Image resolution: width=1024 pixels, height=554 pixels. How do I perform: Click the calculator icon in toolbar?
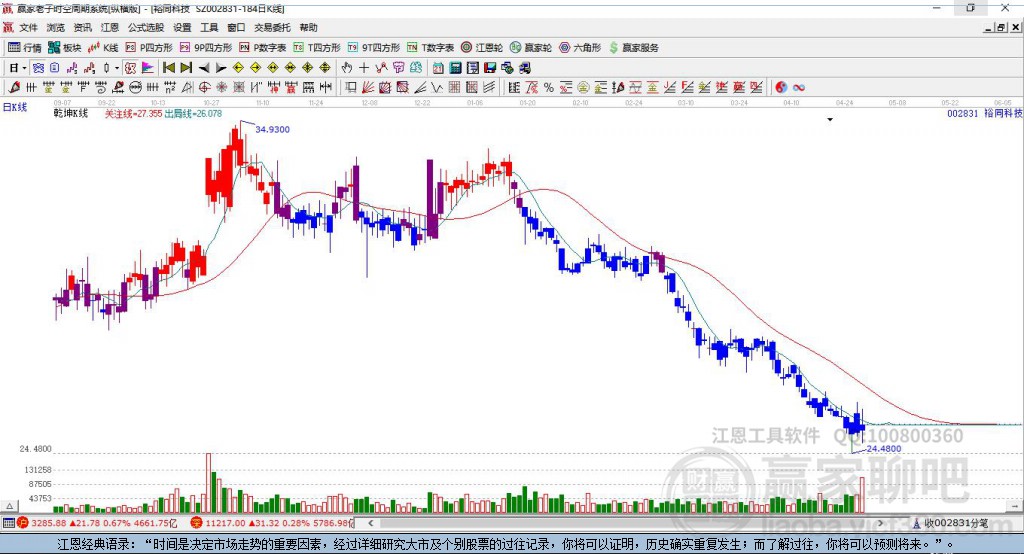(x=455, y=67)
